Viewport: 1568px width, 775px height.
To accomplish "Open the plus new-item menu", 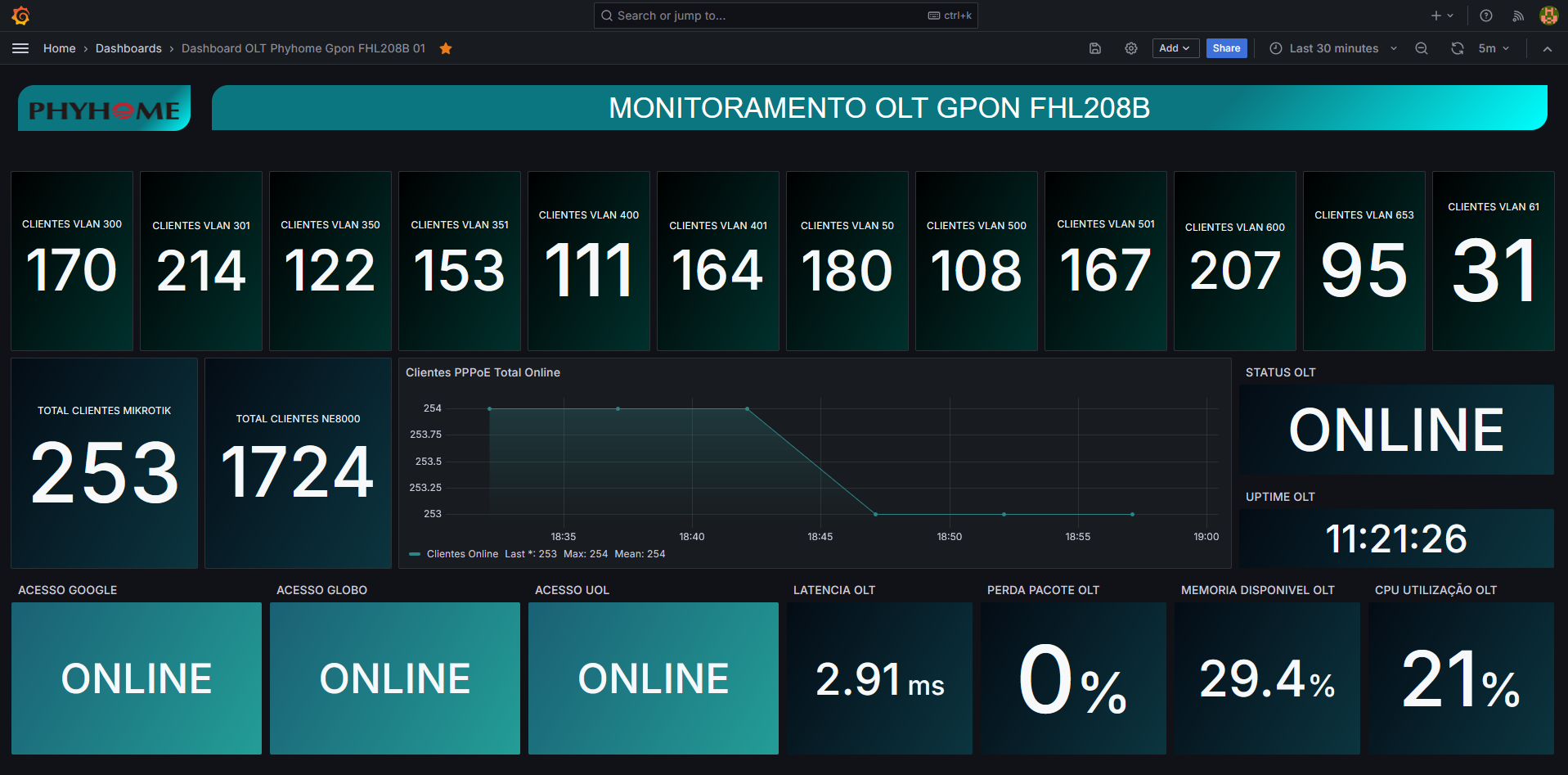I will [1441, 16].
